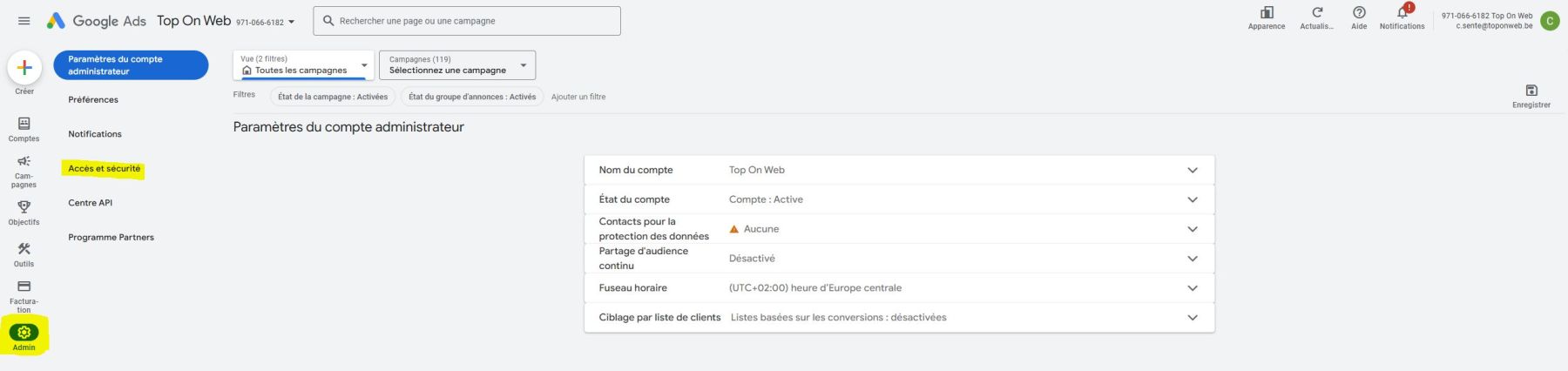Open the Toutes les campagnes view dropdown

(x=303, y=65)
